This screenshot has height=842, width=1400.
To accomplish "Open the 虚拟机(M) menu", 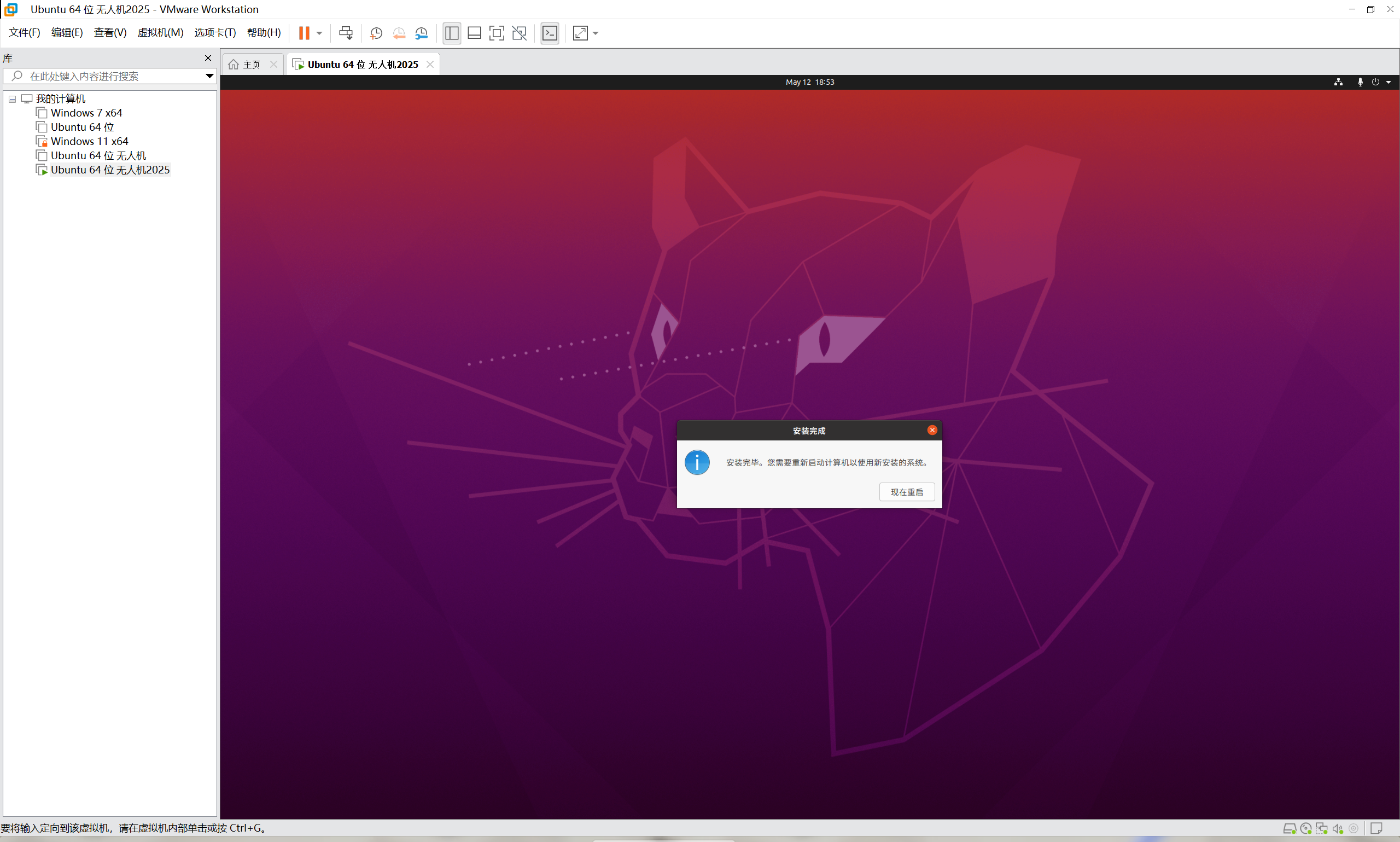I will click(x=160, y=32).
